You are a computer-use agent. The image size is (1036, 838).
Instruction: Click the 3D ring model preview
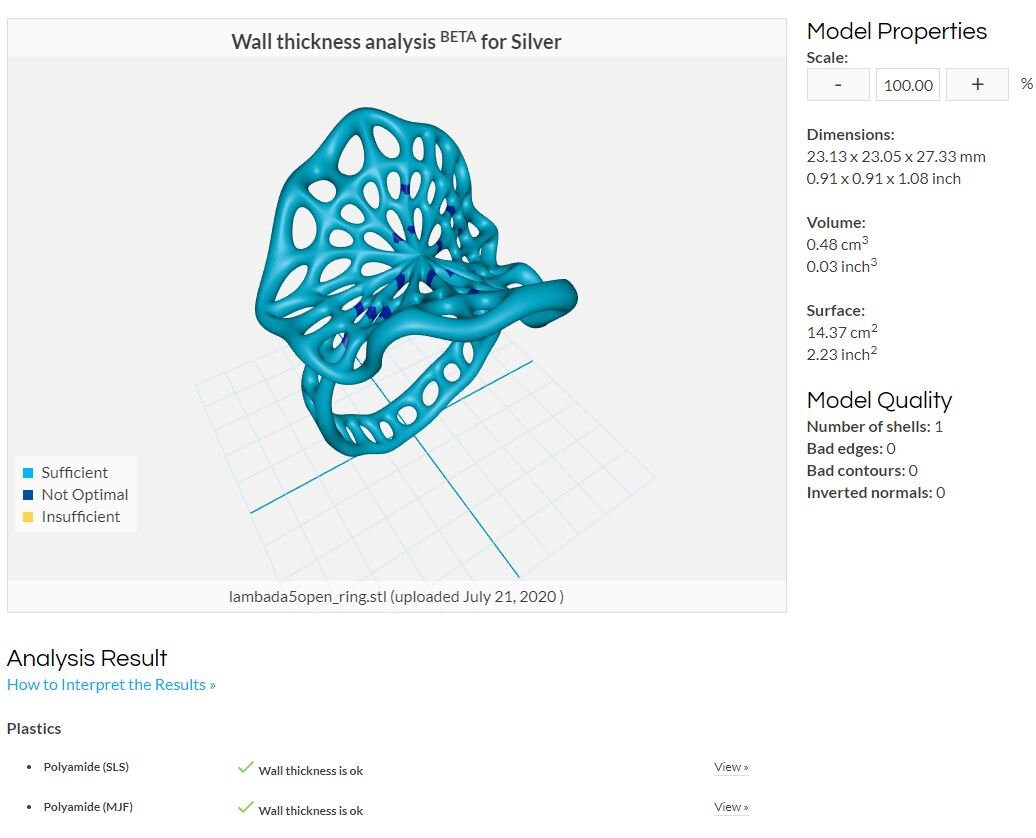[x=416, y=281]
